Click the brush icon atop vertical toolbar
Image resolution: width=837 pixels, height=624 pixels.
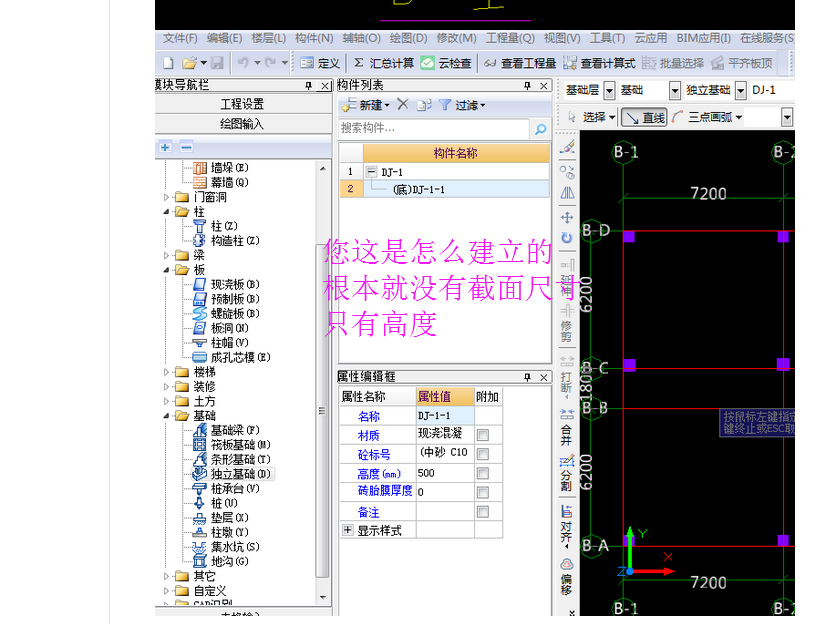coord(567,147)
